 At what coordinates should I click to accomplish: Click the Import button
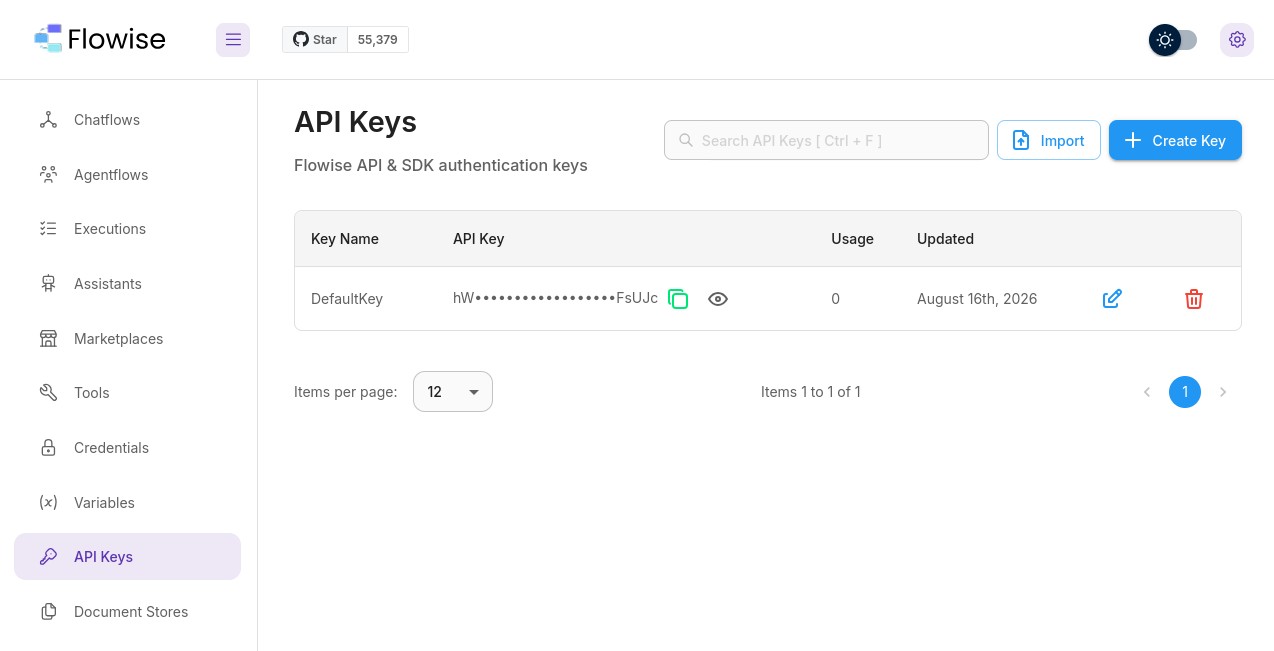point(1049,140)
